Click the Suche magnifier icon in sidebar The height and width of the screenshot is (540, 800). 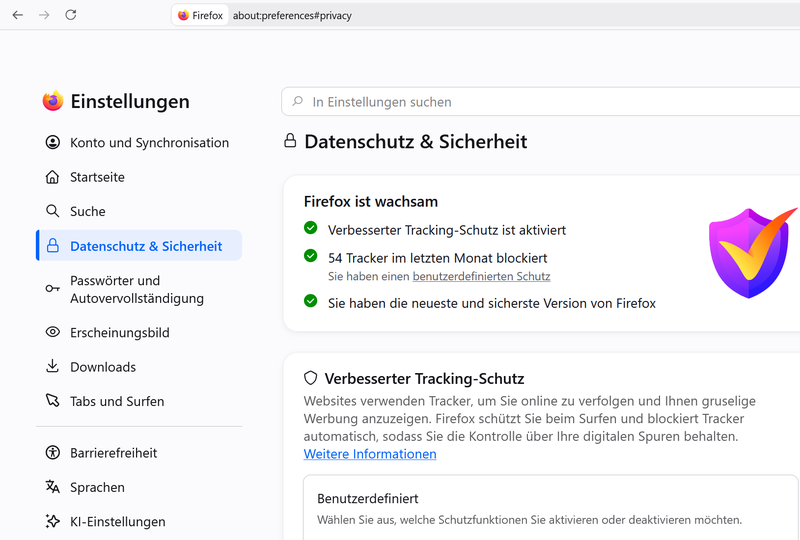pyautogui.click(x=53, y=211)
